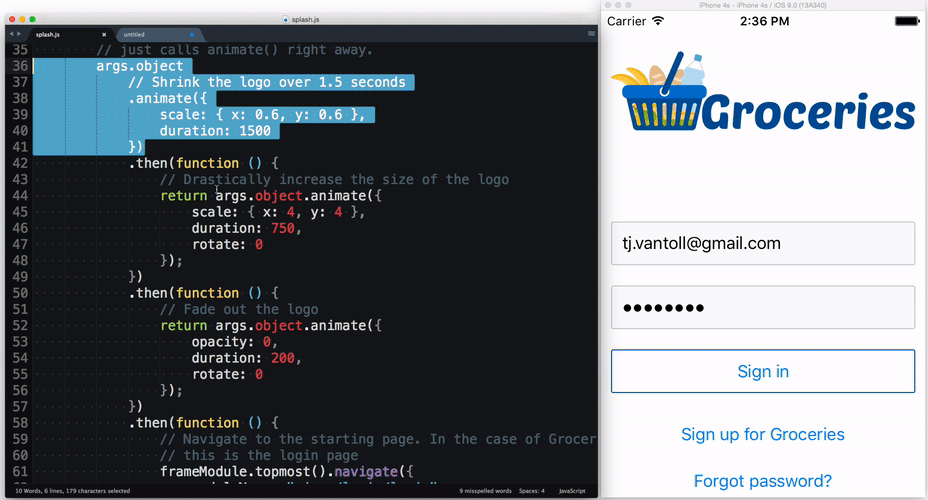Click the email address input field
The image size is (928, 500).
click(762, 243)
